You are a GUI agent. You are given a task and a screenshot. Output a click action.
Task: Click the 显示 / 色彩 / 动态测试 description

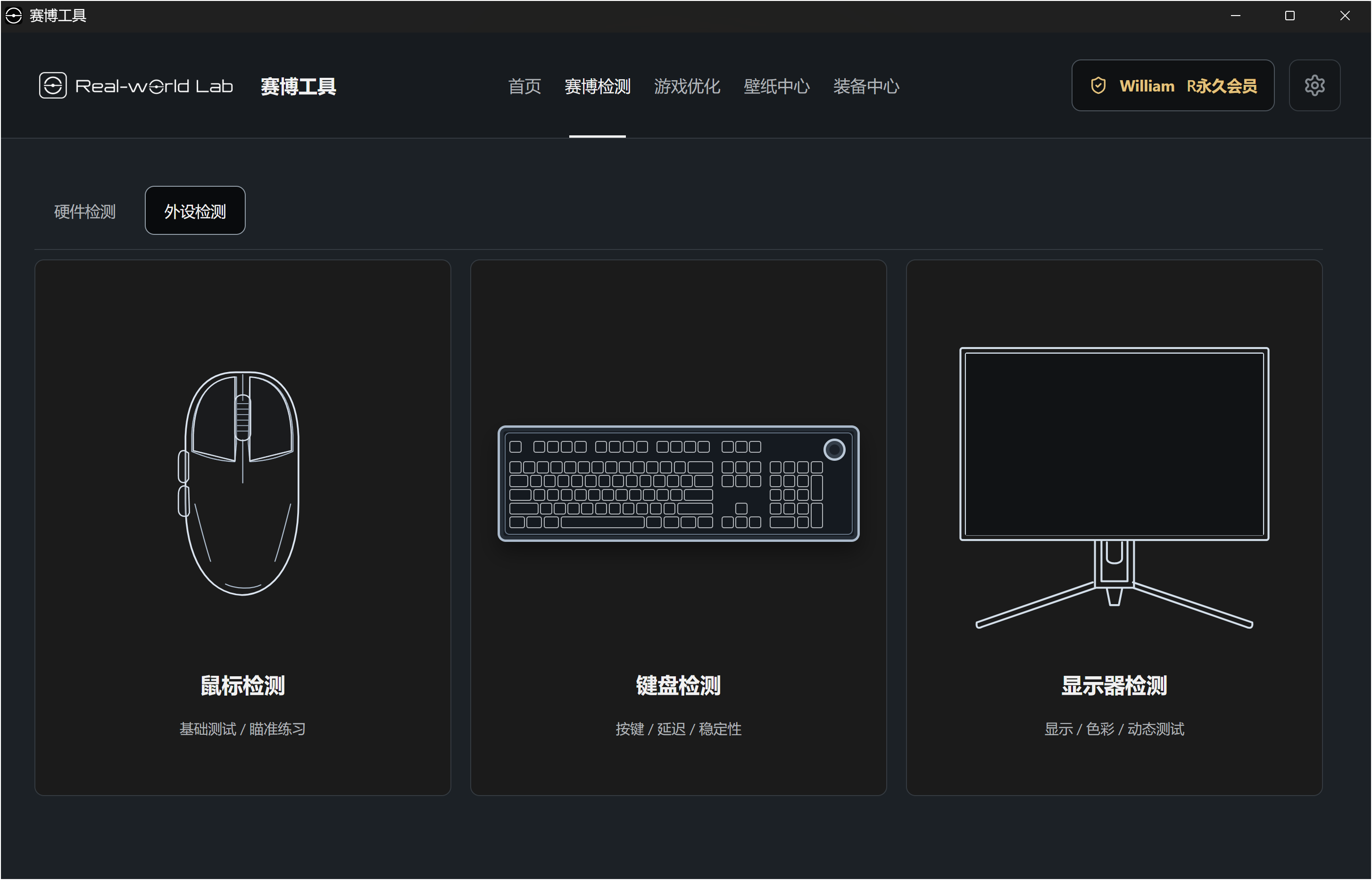(x=1114, y=729)
